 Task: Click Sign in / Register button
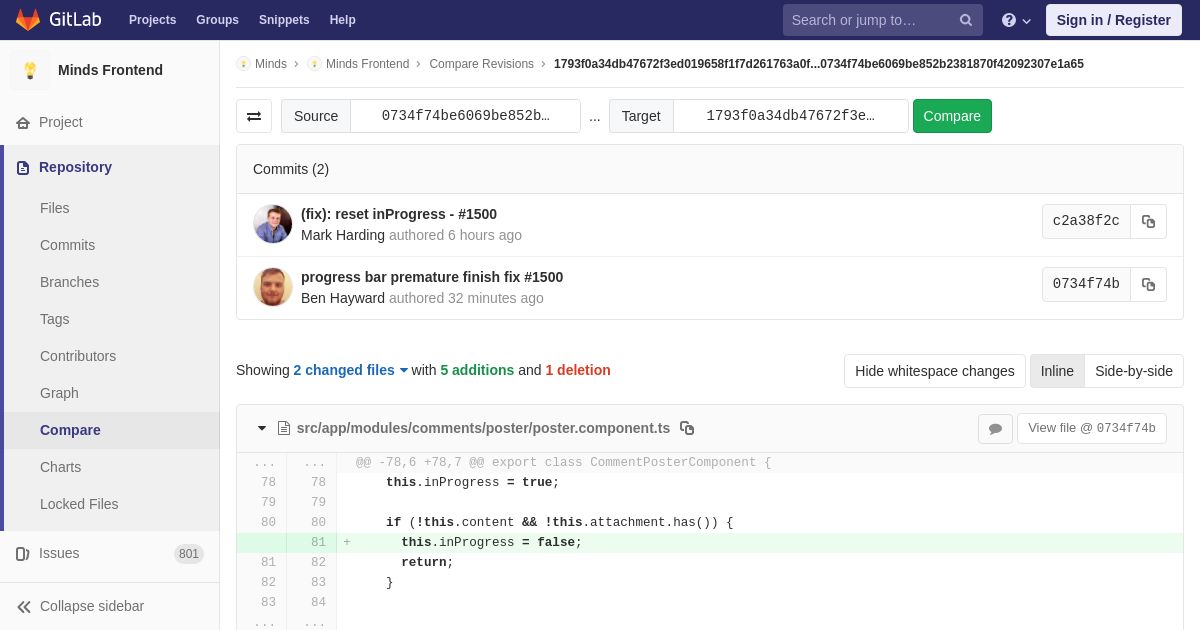point(1113,20)
